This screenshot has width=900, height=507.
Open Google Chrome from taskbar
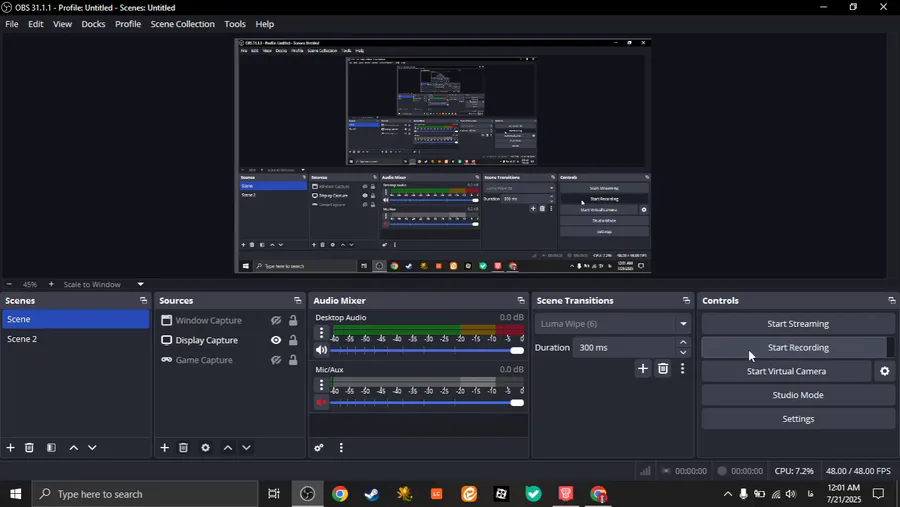pos(340,494)
